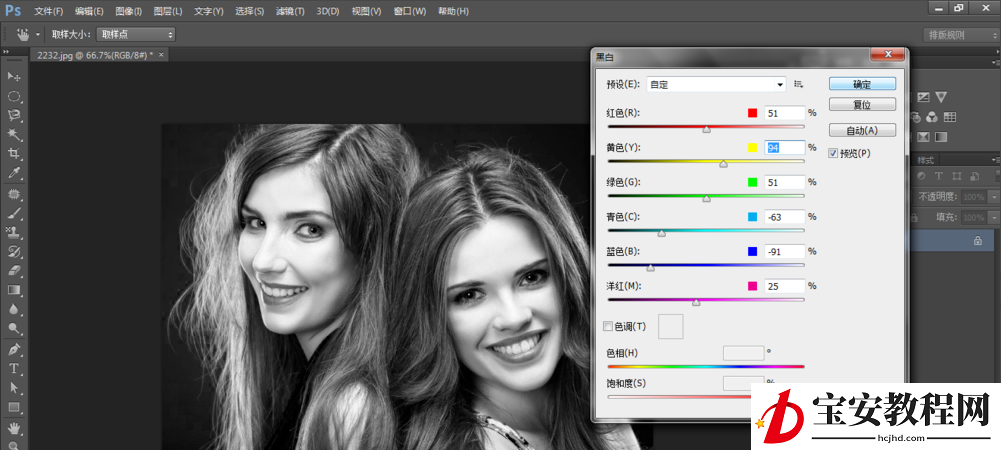Open preset options icon beside 预设 dropdown
Viewport: 1001px width, 450px height.
[798, 84]
